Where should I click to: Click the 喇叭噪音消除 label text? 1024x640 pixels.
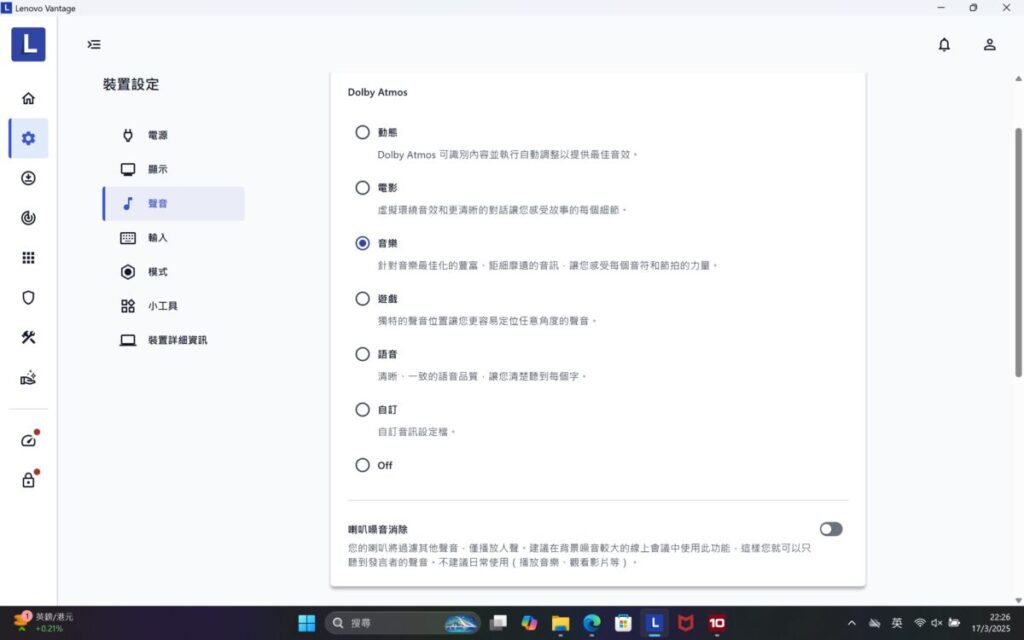pyautogui.click(x=377, y=529)
